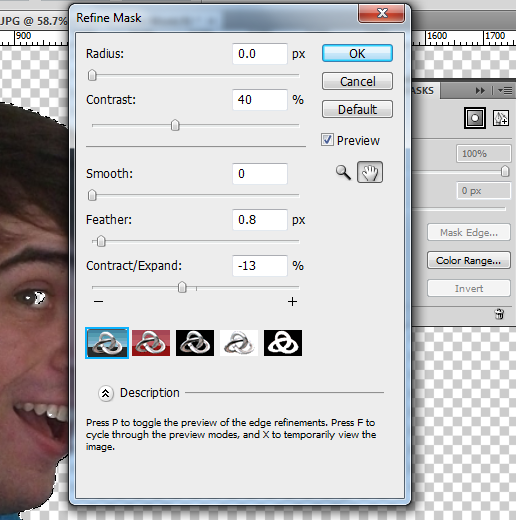The height and width of the screenshot is (520, 516).
Task: Select the Zoom tool magnifier icon
Action: (343, 172)
